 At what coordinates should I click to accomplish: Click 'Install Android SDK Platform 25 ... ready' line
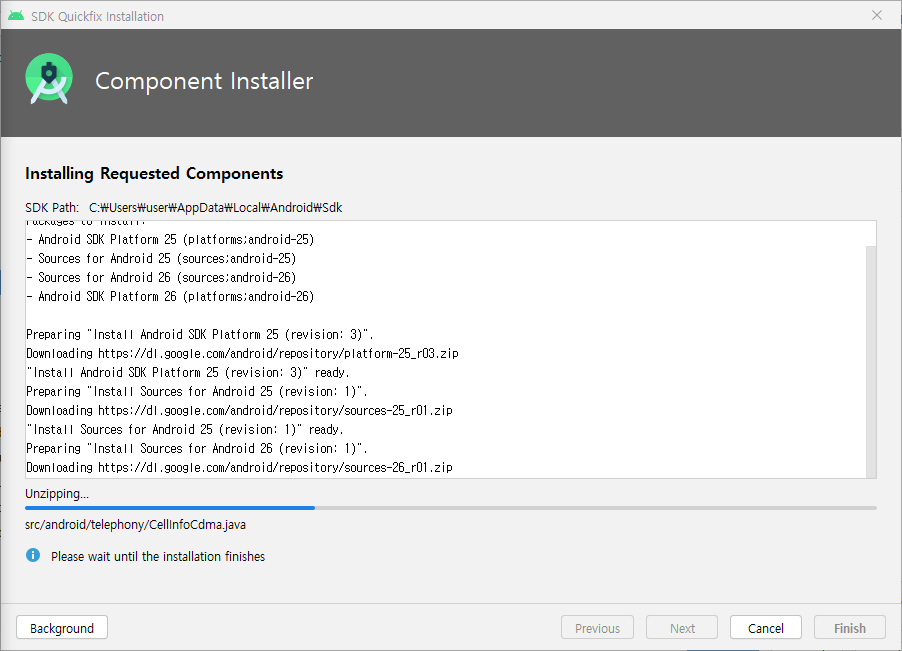point(188,372)
